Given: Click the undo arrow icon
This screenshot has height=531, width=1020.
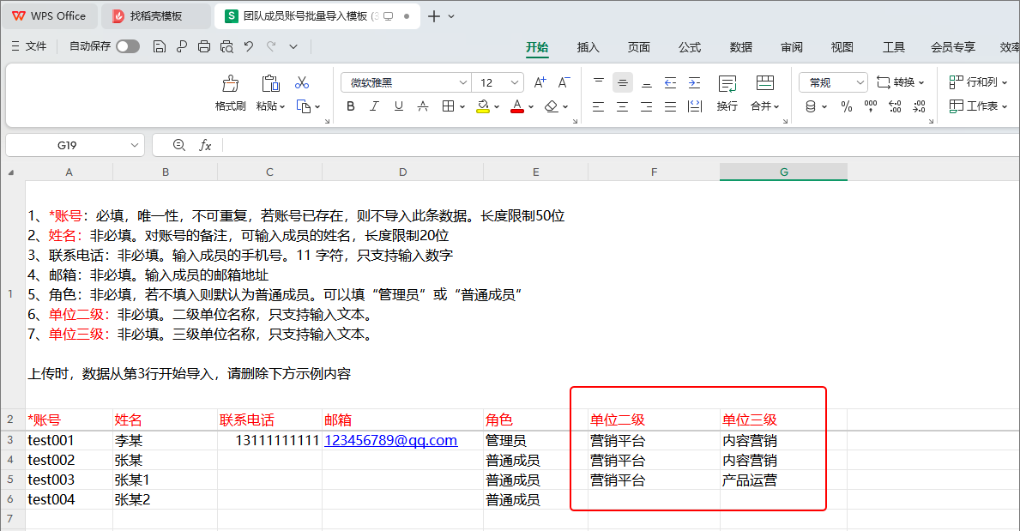Looking at the screenshot, I should (248, 47).
